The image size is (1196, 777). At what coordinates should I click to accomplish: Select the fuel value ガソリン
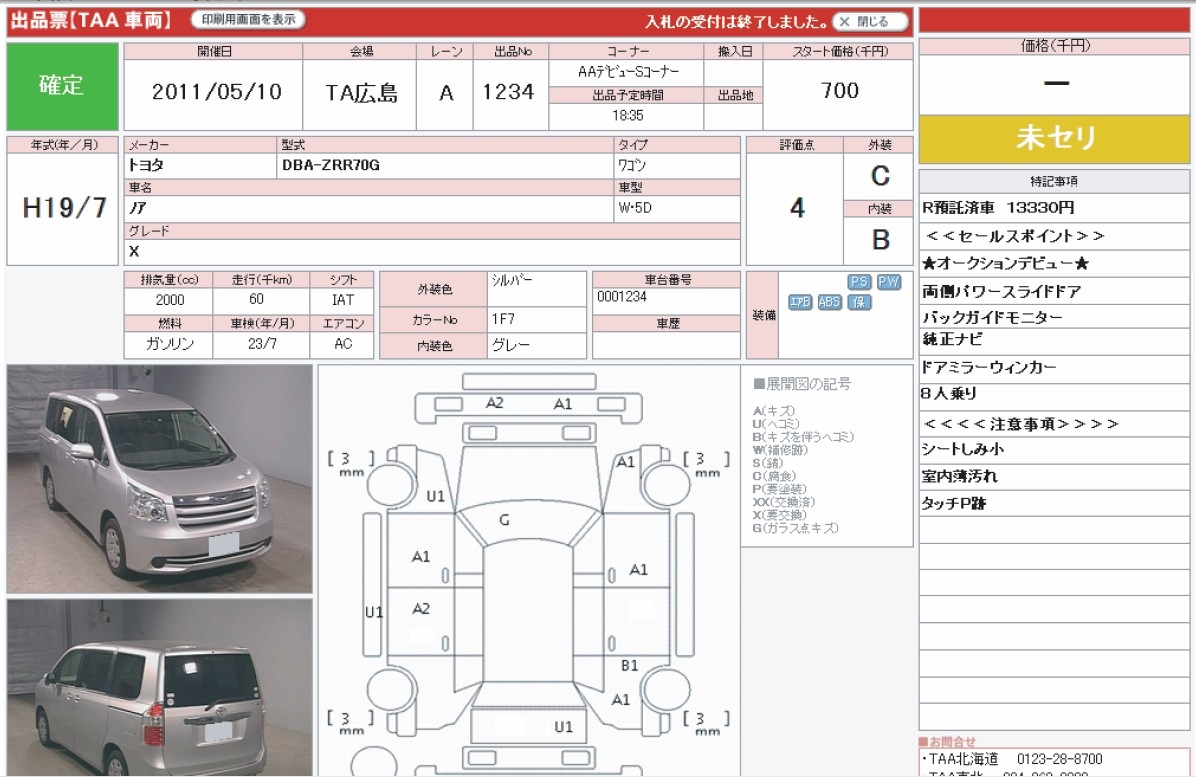tap(170, 344)
